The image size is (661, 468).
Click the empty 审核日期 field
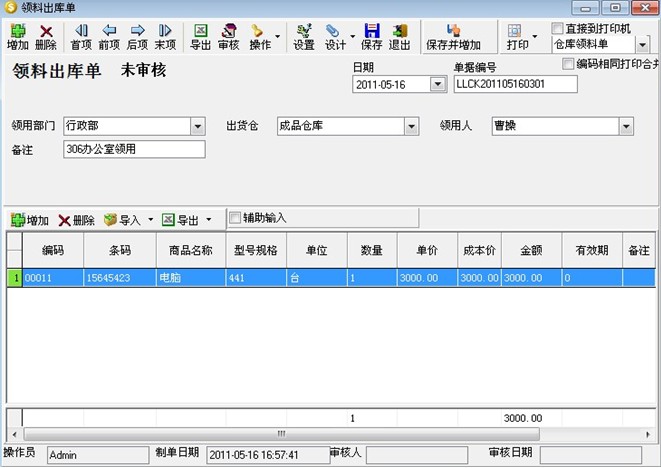tap(591, 455)
